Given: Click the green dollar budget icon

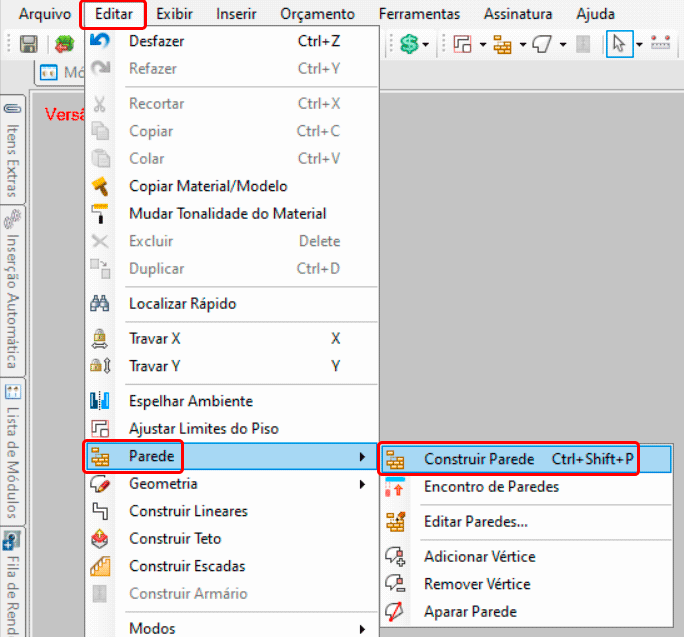Looking at the screenshot, I should pyautogui.click(x=408, y=44).
